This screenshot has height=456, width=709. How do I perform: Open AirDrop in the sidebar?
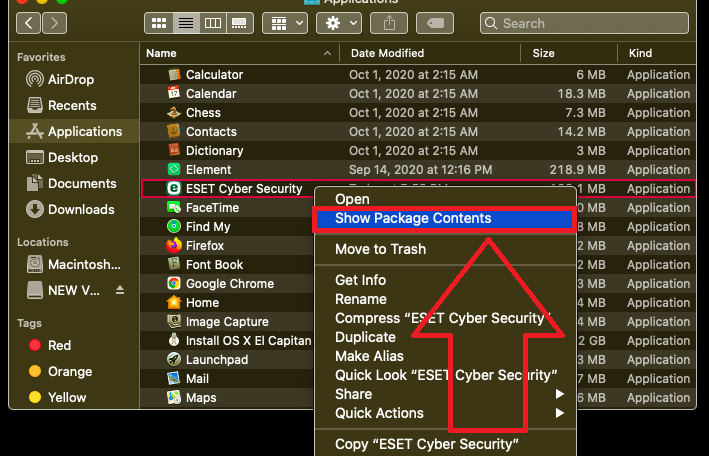(x=60, y=80)
